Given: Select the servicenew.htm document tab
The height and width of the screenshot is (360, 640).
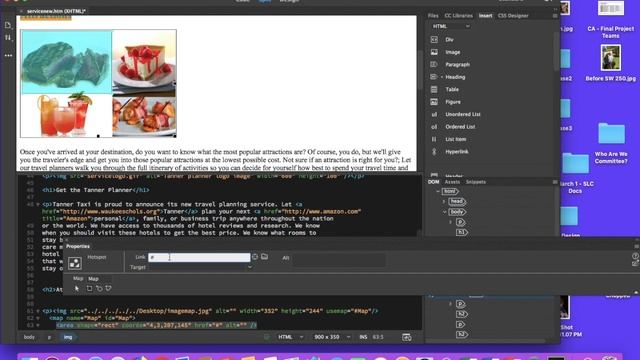Looking at the screenshot, I should (56, 11).
